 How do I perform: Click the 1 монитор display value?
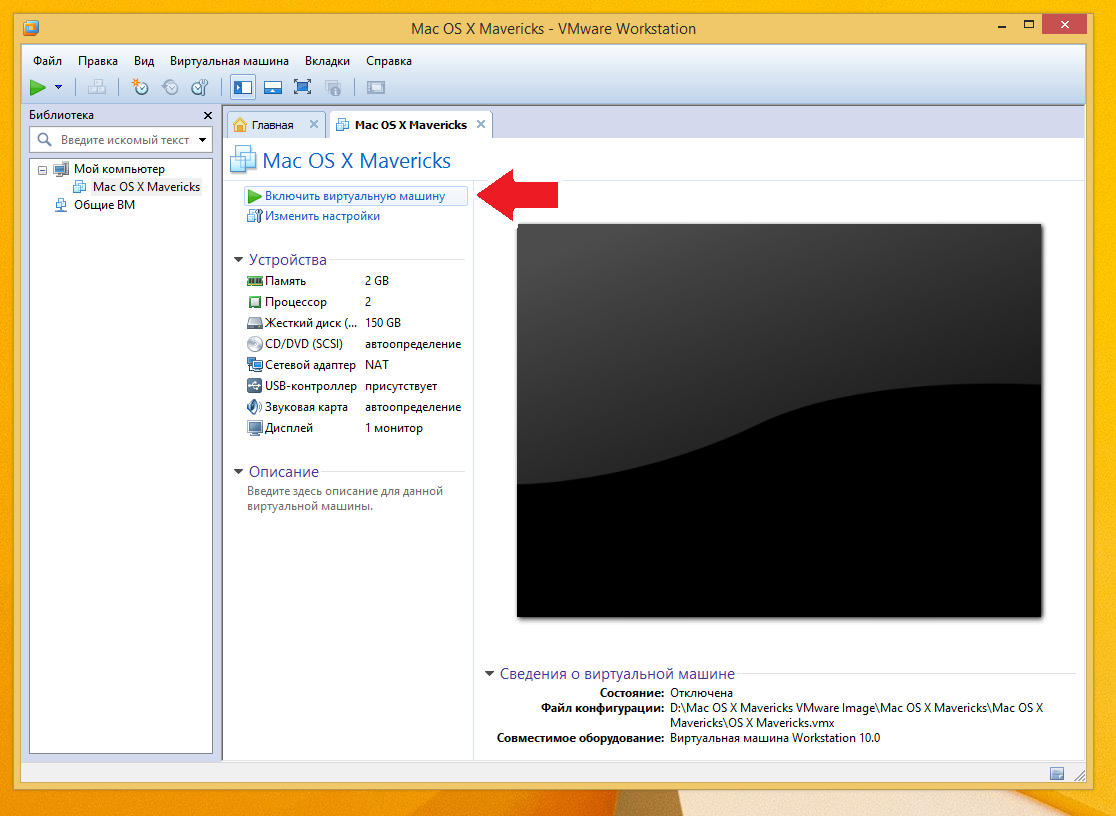tap(394, 428)
